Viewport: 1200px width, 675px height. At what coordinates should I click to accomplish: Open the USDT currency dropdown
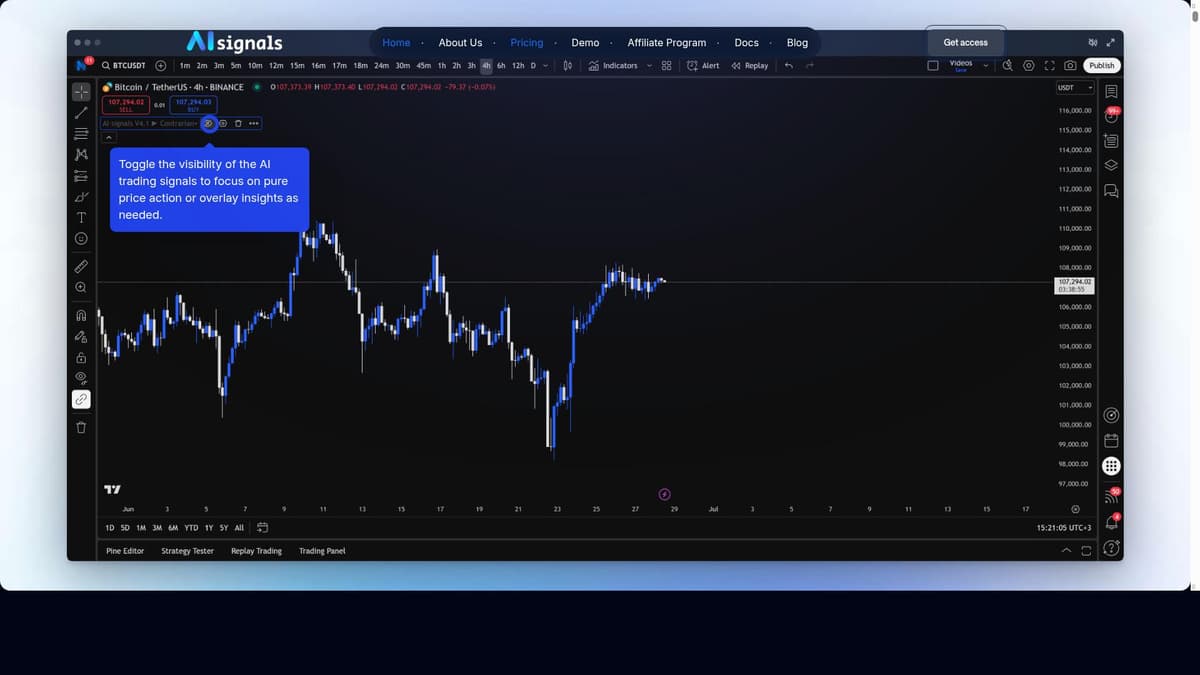coord(1076,87)
